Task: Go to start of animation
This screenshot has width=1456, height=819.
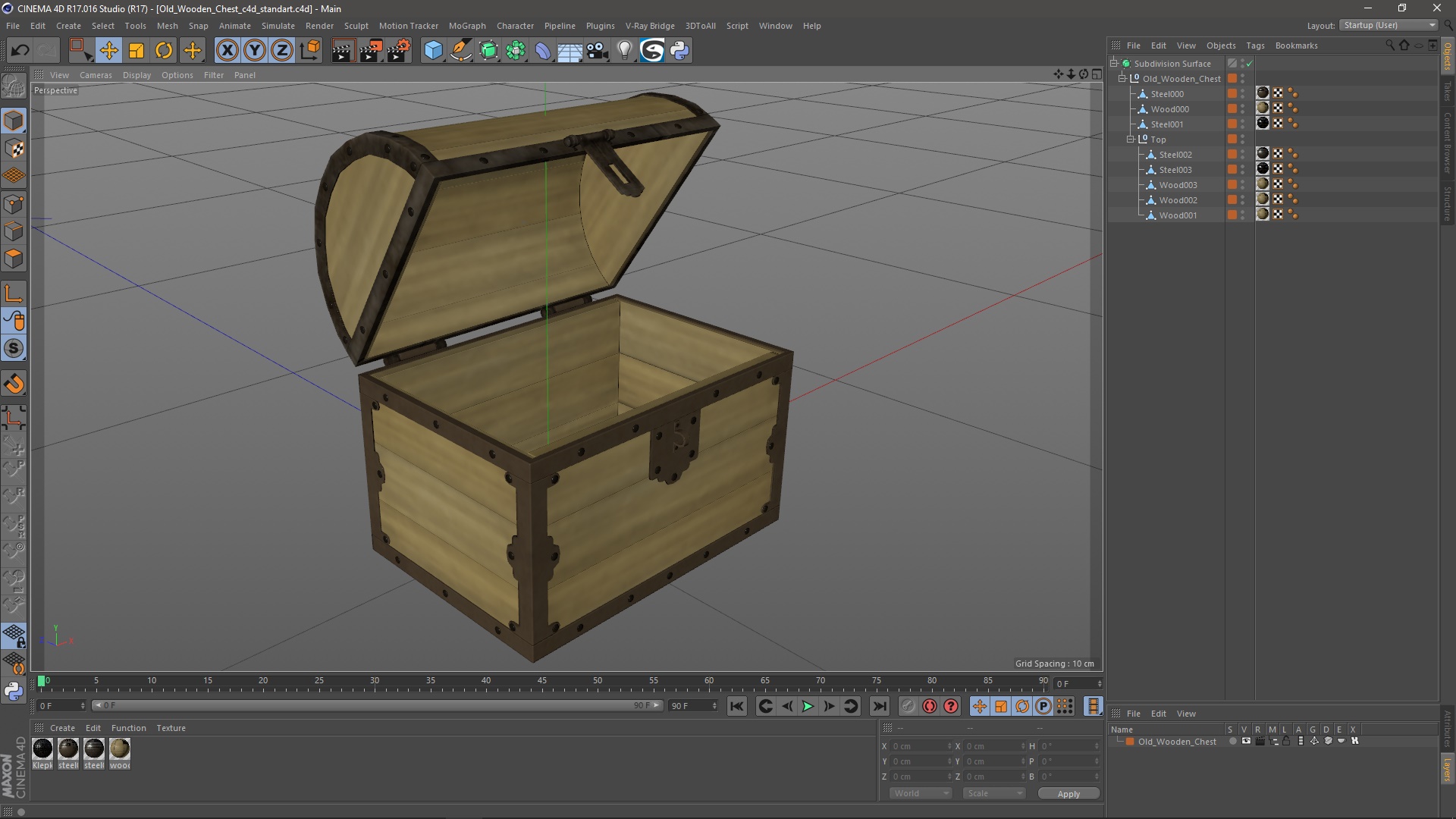Action: tap(736, 706)
